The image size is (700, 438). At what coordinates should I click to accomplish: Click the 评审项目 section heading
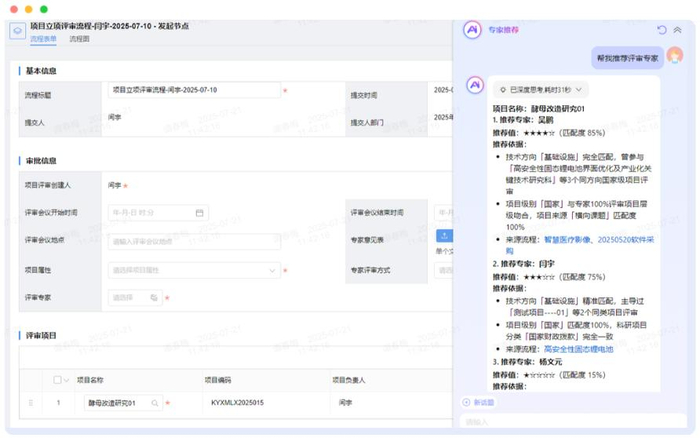coord(41,336)
